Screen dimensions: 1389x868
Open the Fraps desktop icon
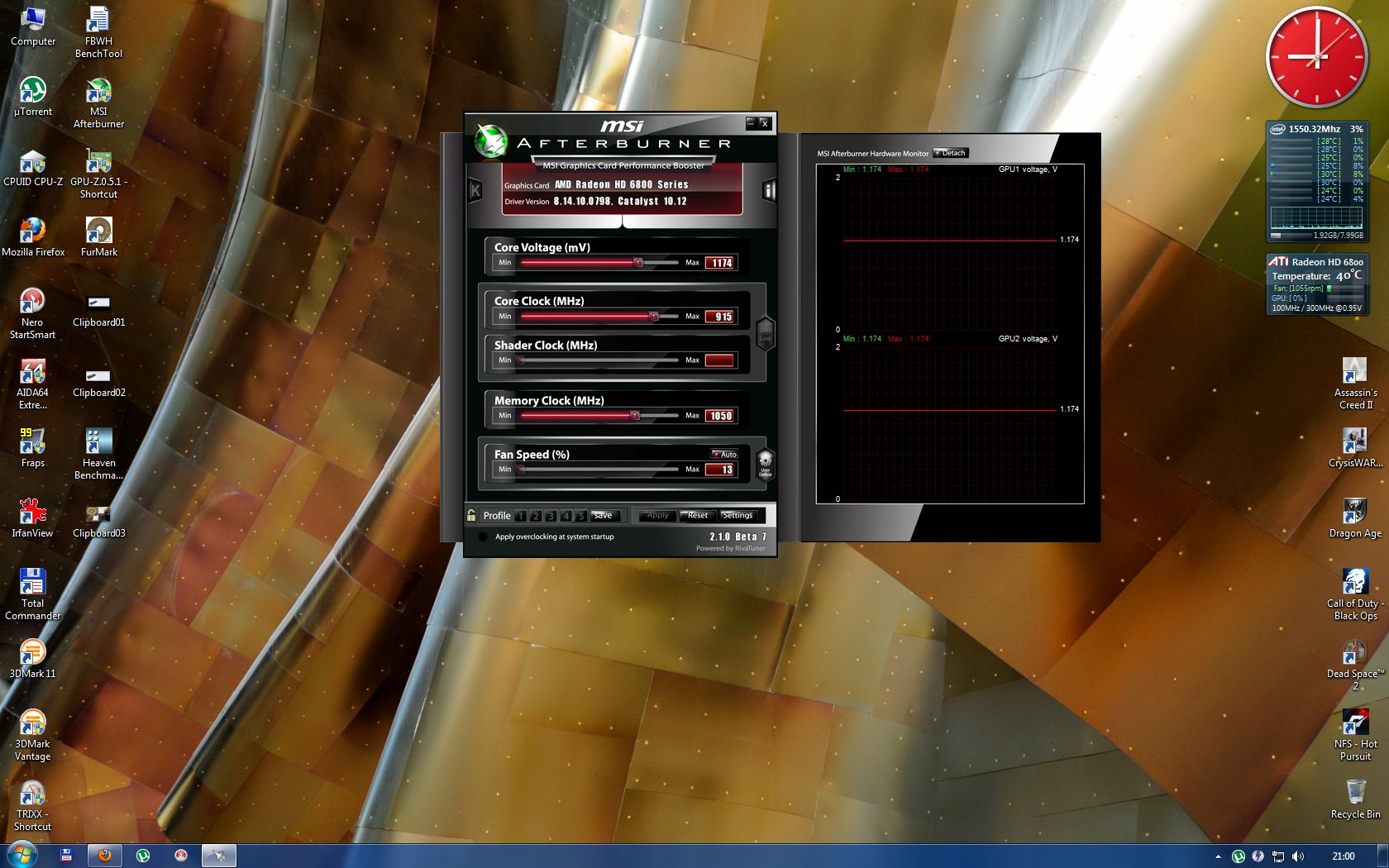click(x=32, y=448)
